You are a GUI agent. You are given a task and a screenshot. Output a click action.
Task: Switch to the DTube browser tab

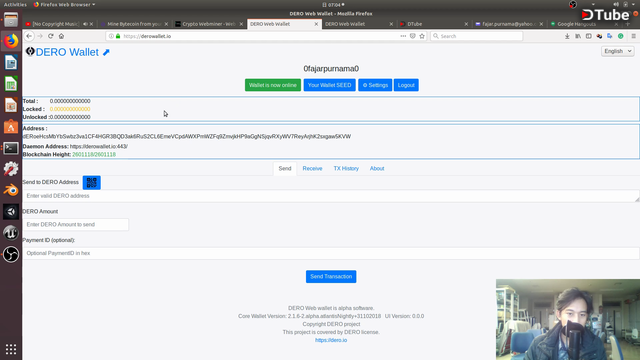434,24
